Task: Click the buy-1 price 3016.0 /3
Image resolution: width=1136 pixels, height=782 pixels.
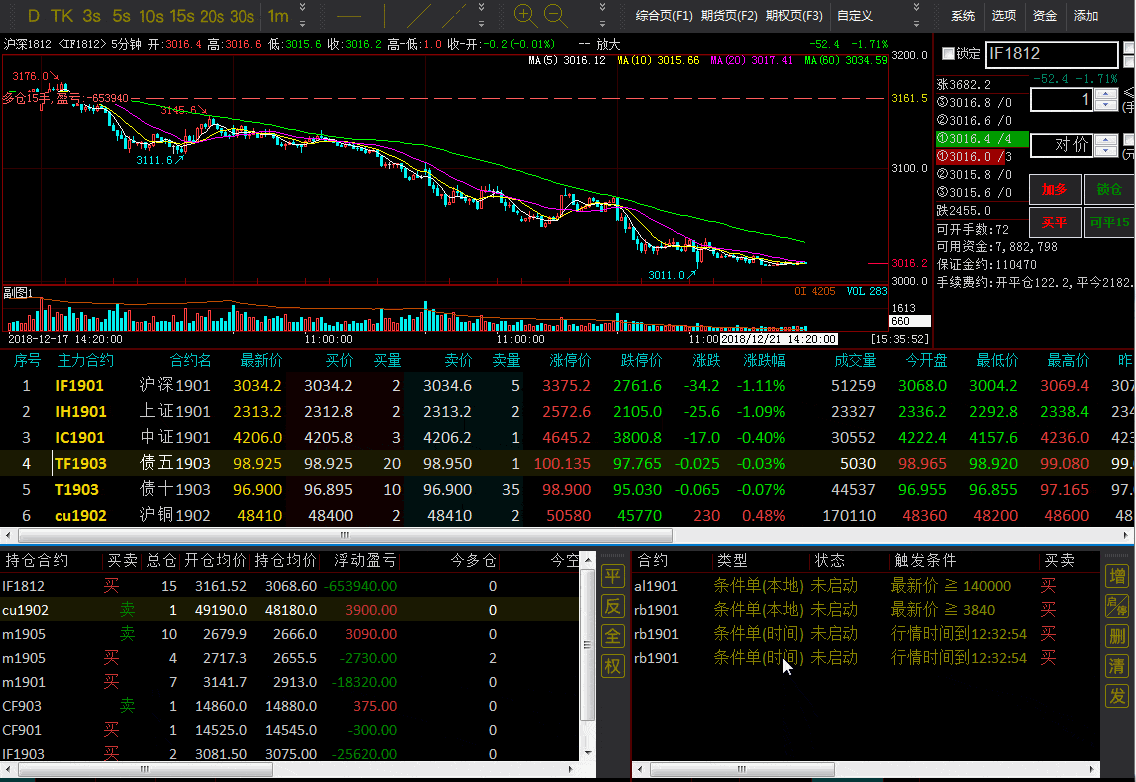Action: [982, 157]
